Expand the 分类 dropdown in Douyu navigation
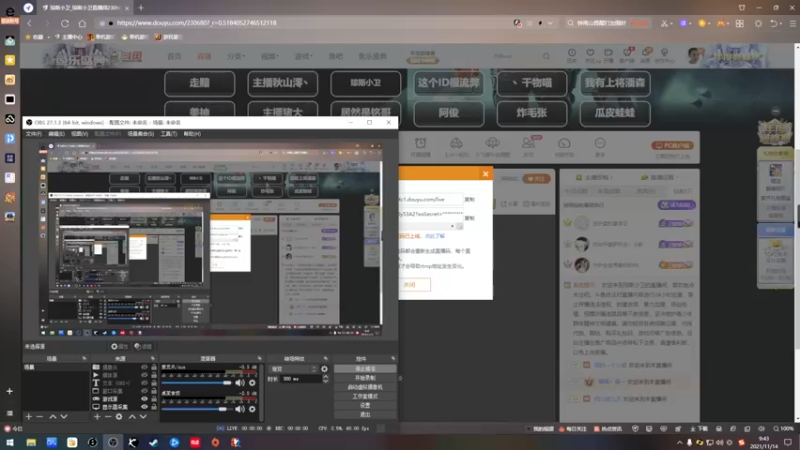The height and width of the screenshot is (450, 800). pyautogui.click(x=236, y=56)
